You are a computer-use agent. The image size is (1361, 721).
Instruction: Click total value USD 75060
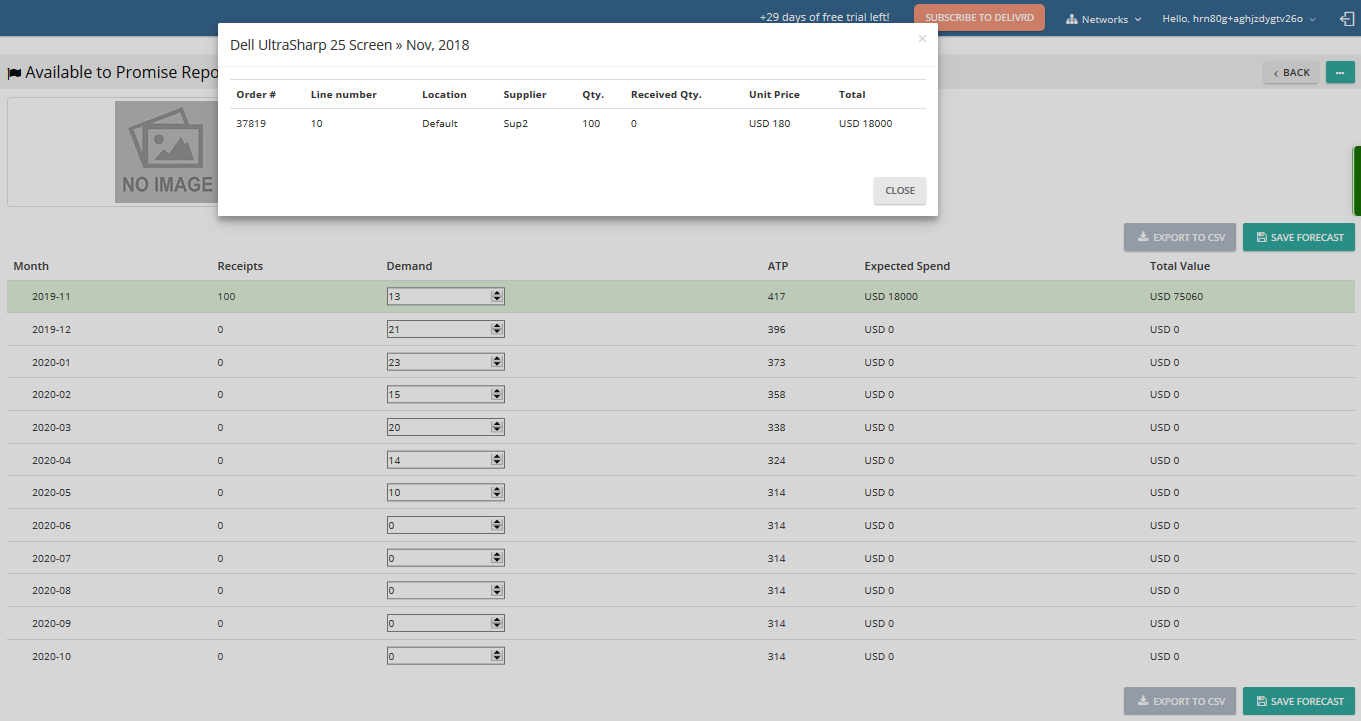coord(1179,297)
